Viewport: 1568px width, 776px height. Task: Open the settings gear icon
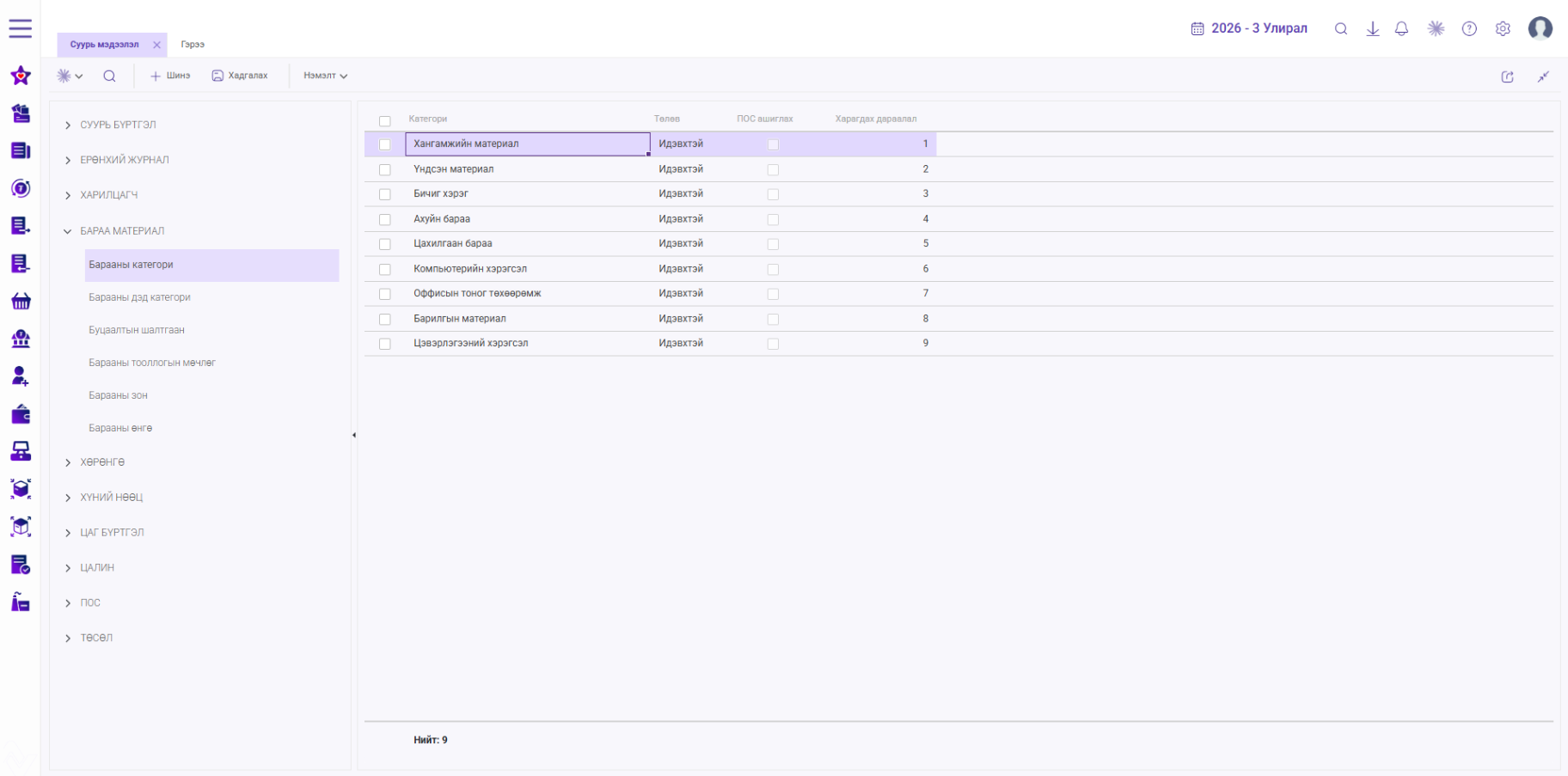pyautogui.click(x=1503, y=28)
